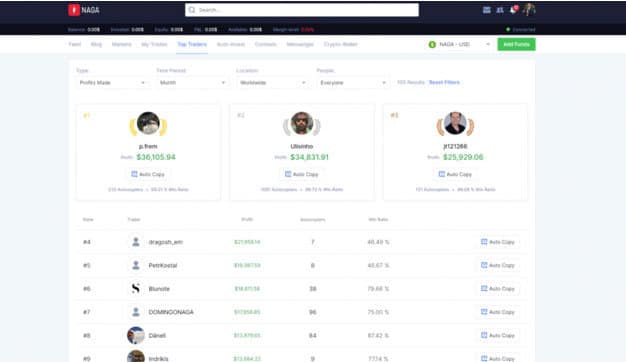Viewport: 626px width, 362px height.
Task: Go to the Feed tab
Action: point(75,44)
